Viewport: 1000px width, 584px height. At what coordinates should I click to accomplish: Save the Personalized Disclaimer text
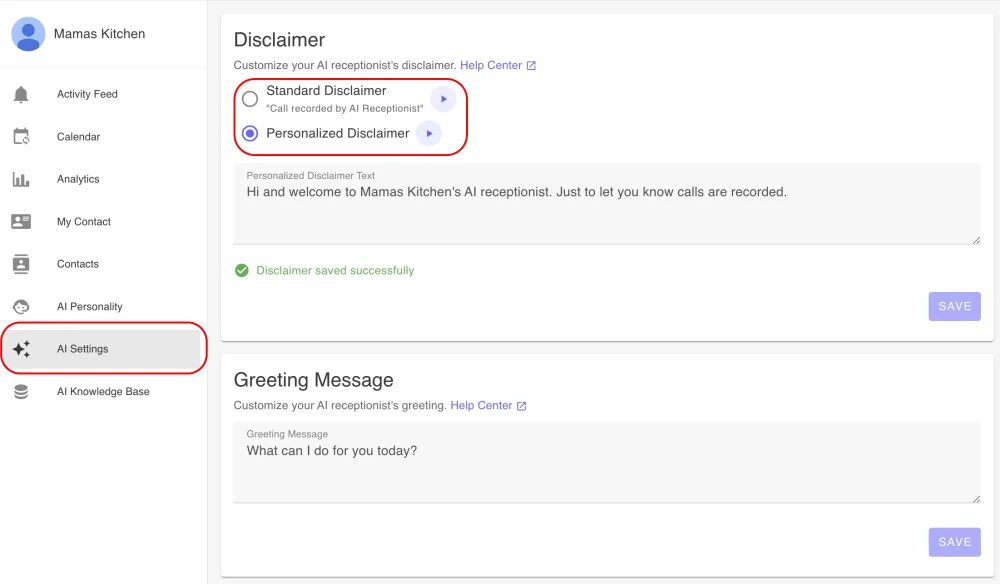(x=954, y=306)
